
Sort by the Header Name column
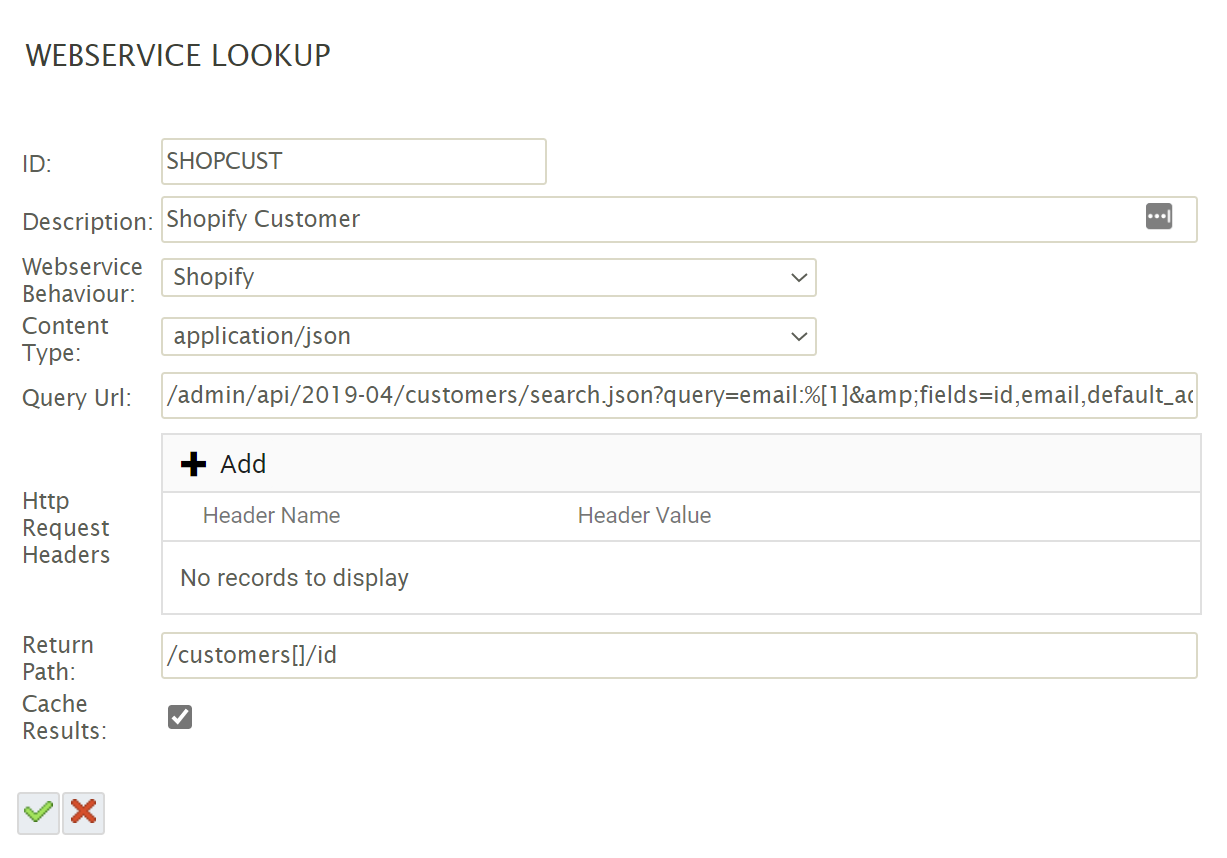pyautogui.click(x=271, y=516)
